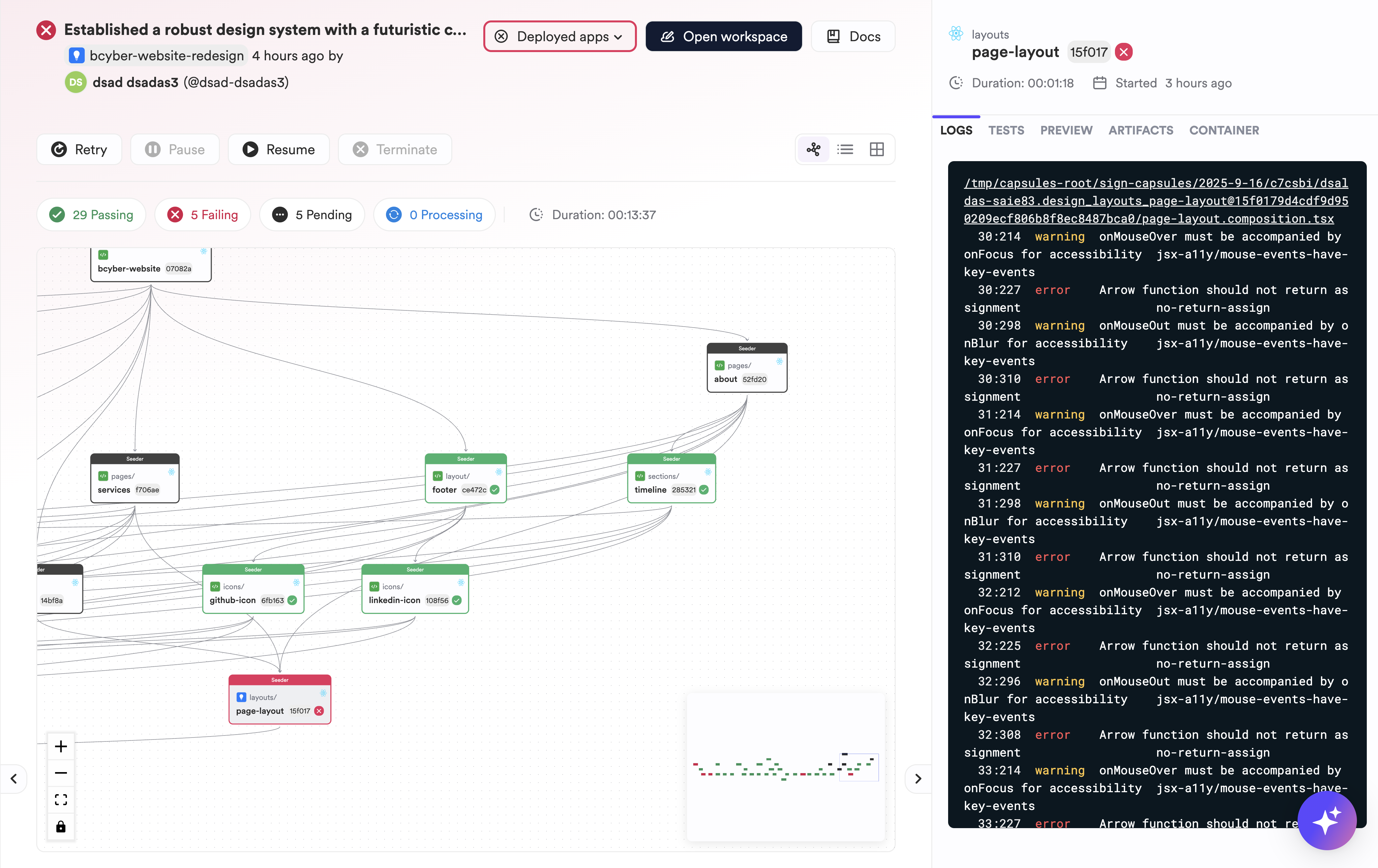Image resolution: width=1378 pixels, height=868 pixels.
Task: Click the minimap overview thumbnail
Action: point(785,767)
